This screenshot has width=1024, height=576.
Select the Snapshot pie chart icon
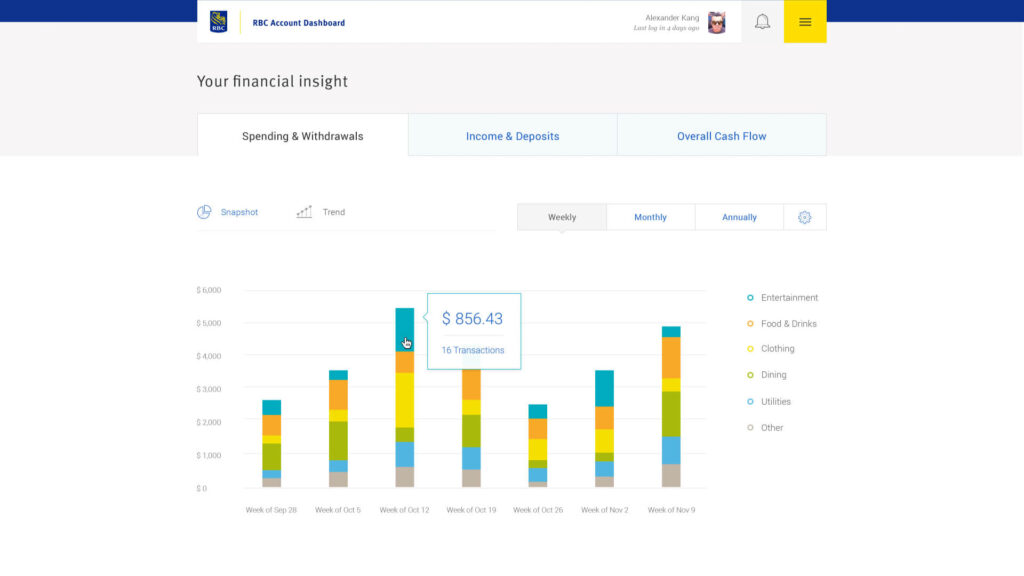[x=204, y=212]
